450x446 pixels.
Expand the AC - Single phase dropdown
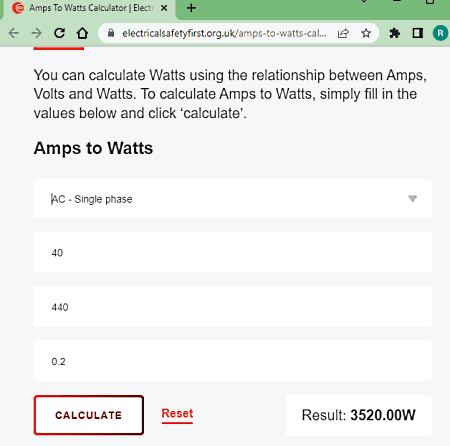[232, 199]
